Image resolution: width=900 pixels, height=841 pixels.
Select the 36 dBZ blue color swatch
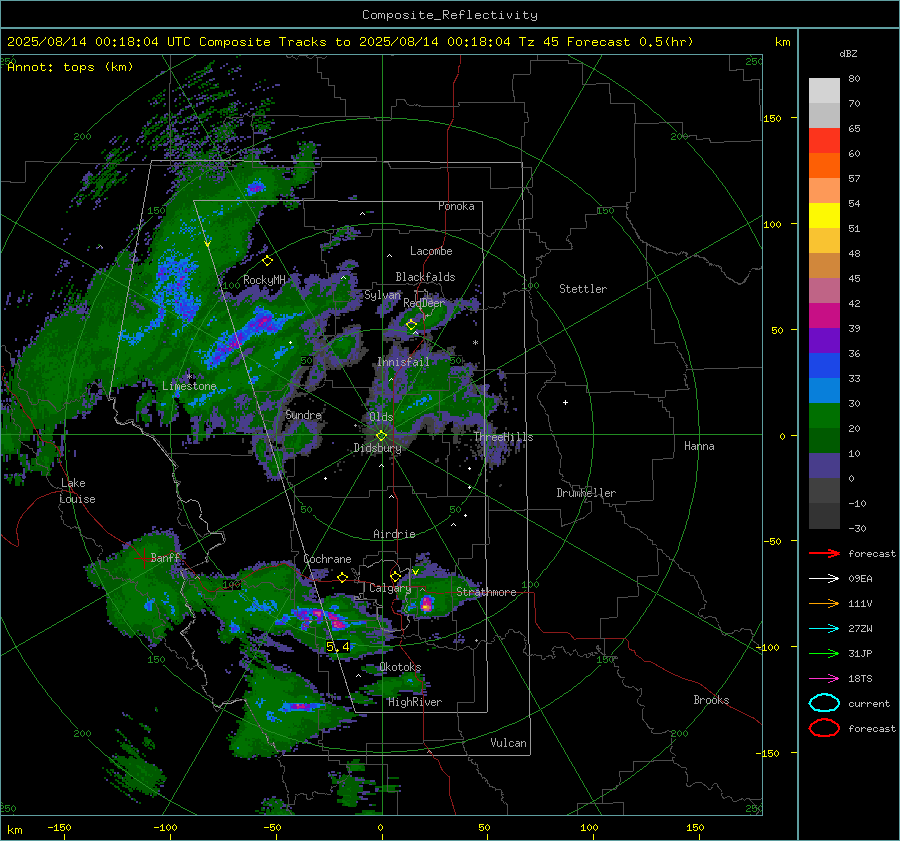click(x=824, y=365)
